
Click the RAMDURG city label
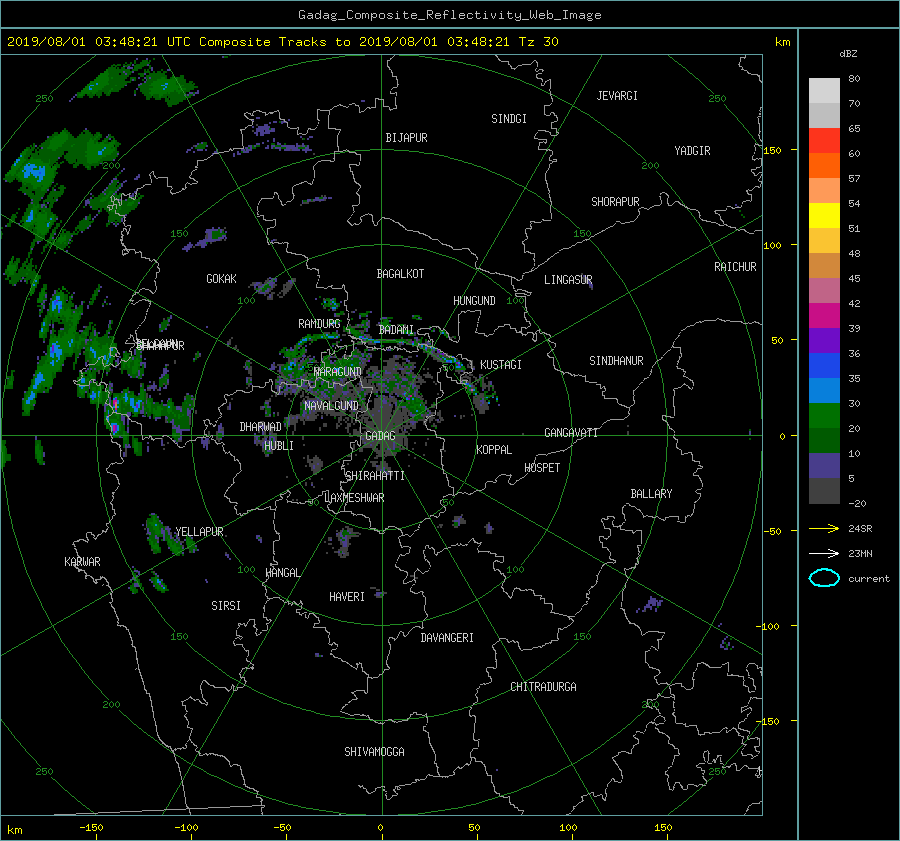coord(319,324)
